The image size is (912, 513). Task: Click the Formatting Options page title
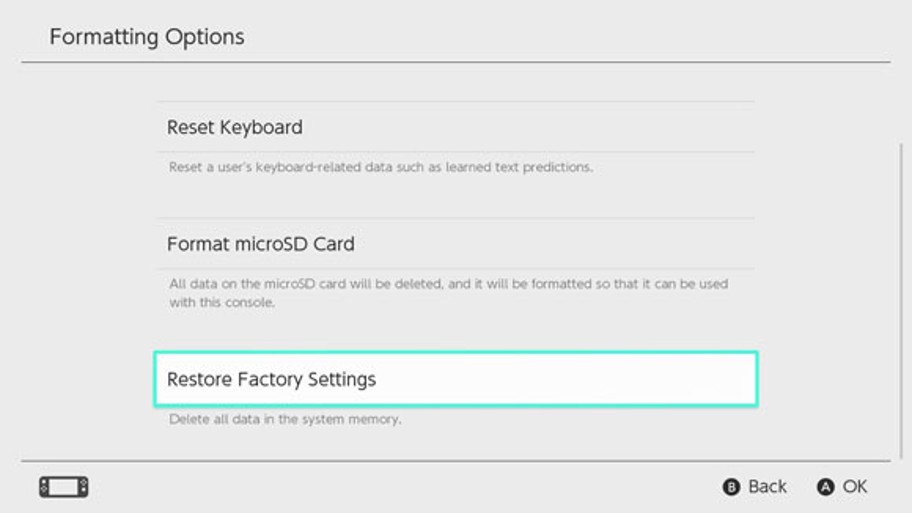pos(147,37)
